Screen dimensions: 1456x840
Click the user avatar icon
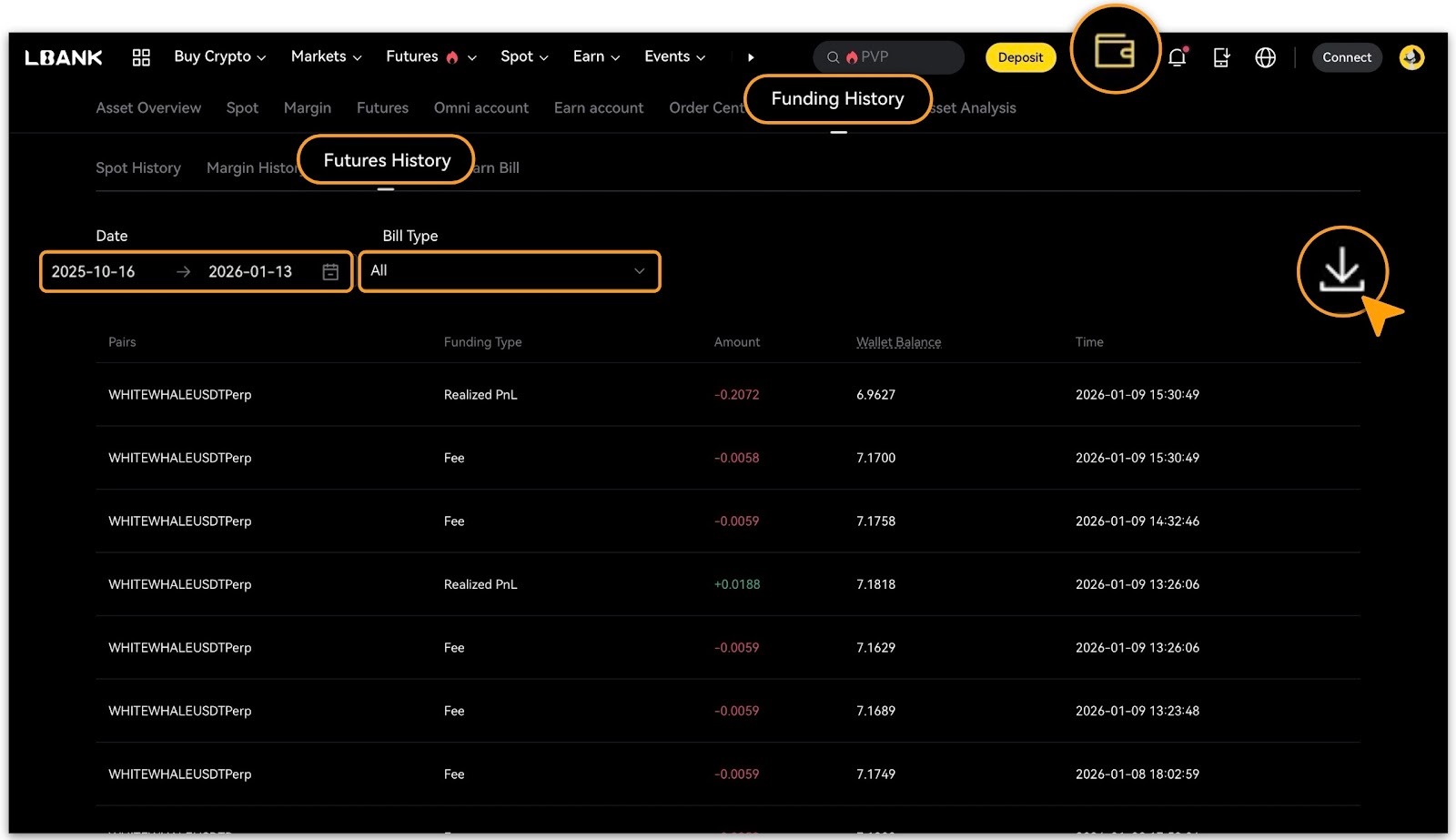tap(1411, 57)
